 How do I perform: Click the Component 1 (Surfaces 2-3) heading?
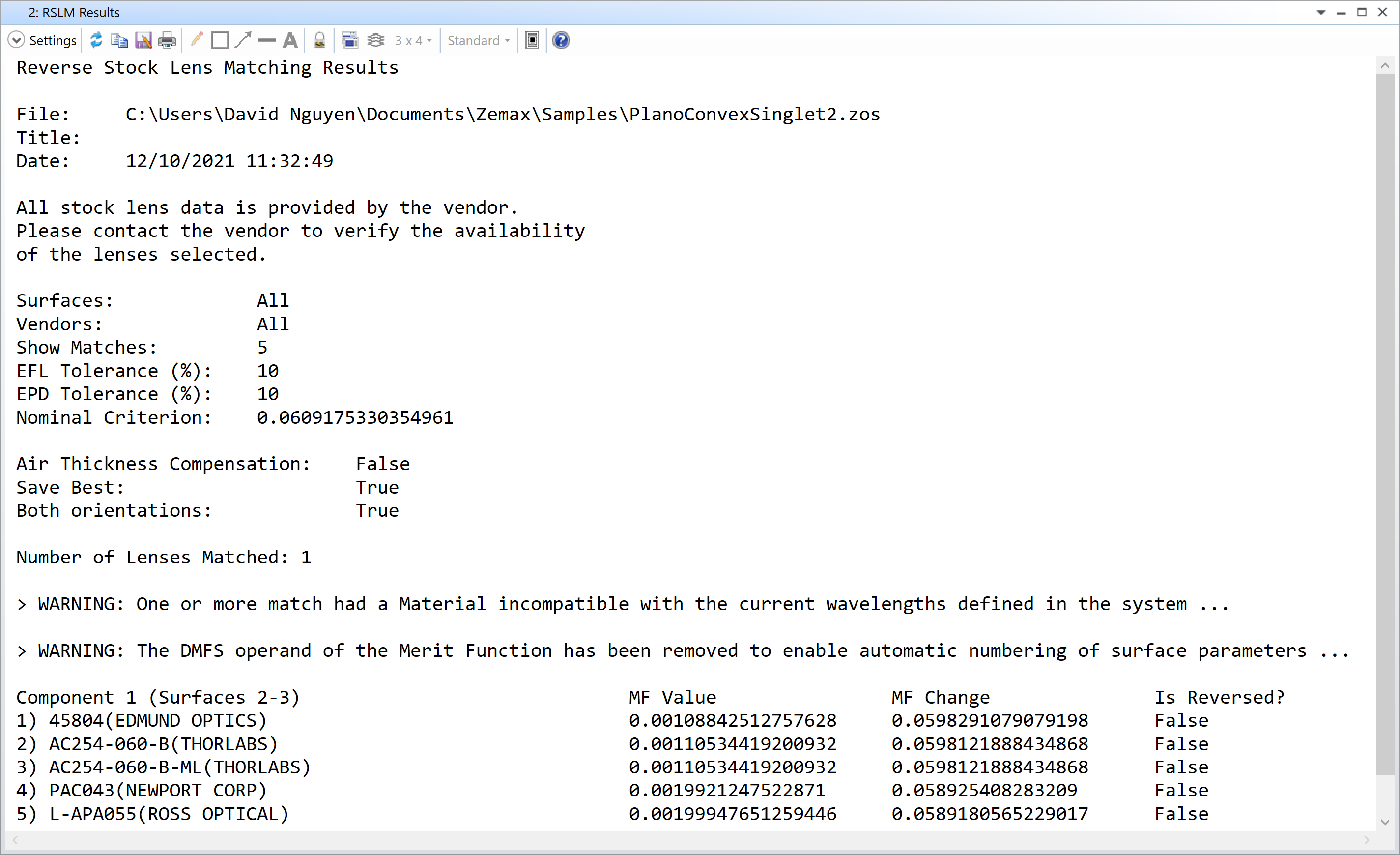click(x=158, y=697)
